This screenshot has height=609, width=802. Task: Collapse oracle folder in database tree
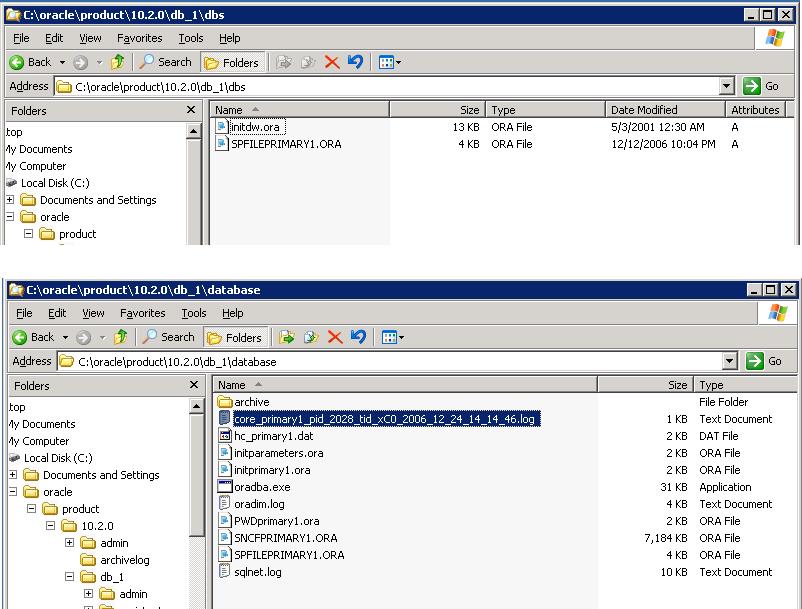click(13, 492)
